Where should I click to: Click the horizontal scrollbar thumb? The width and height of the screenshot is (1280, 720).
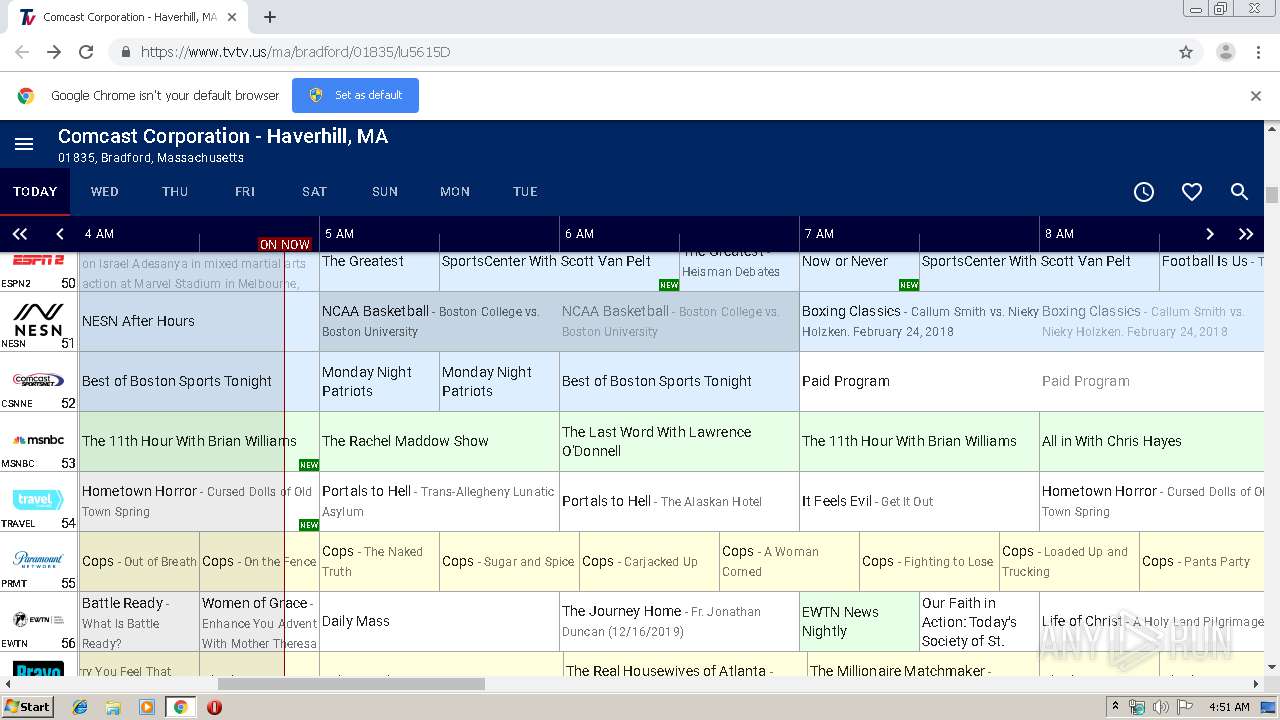click(x=351, y=684)
